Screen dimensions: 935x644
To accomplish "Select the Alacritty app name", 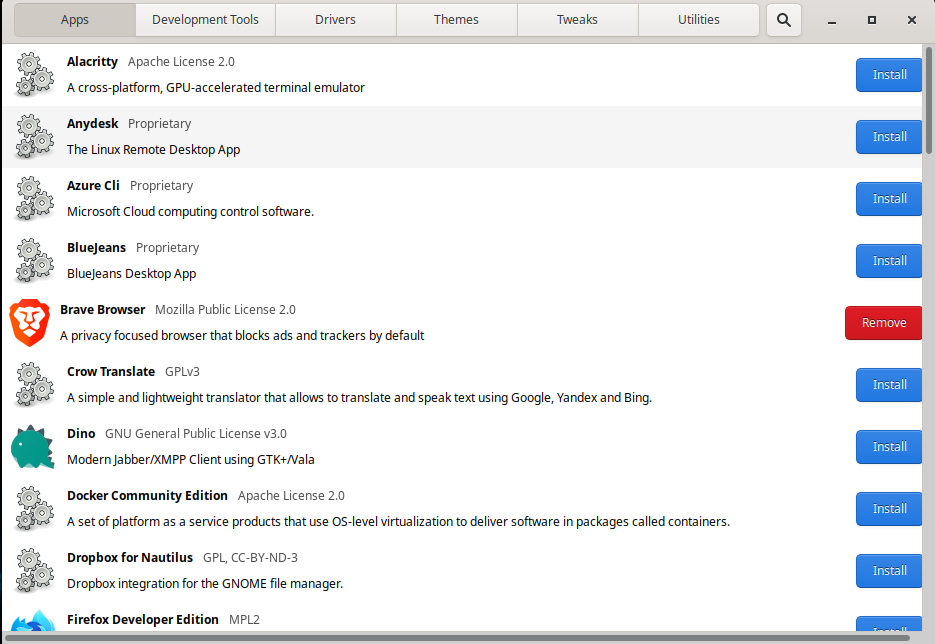I will click(92, 61).
